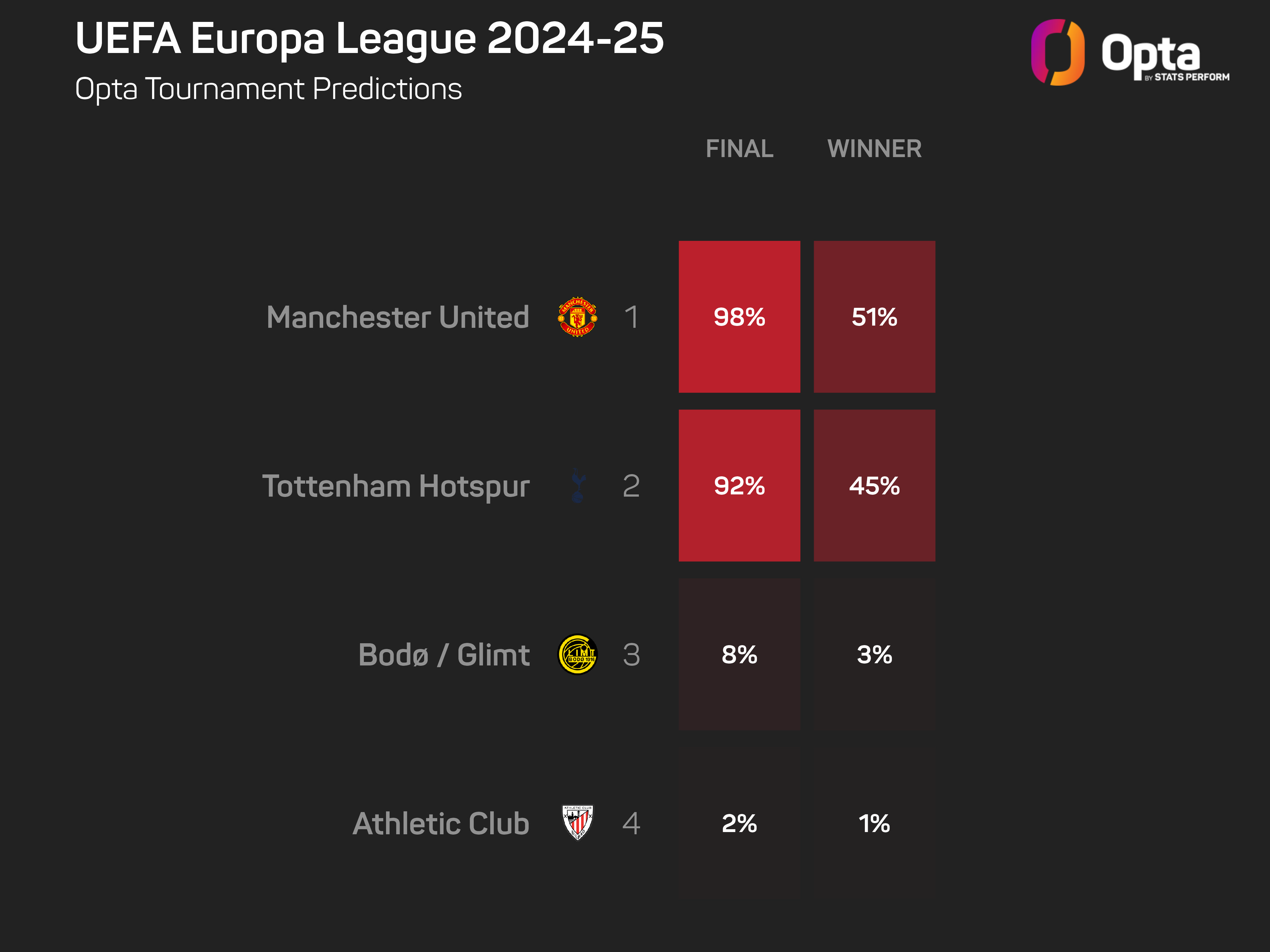Open the Athletic Club team name
This screenshot has width=1270, height=952.
tap(440, 823)
